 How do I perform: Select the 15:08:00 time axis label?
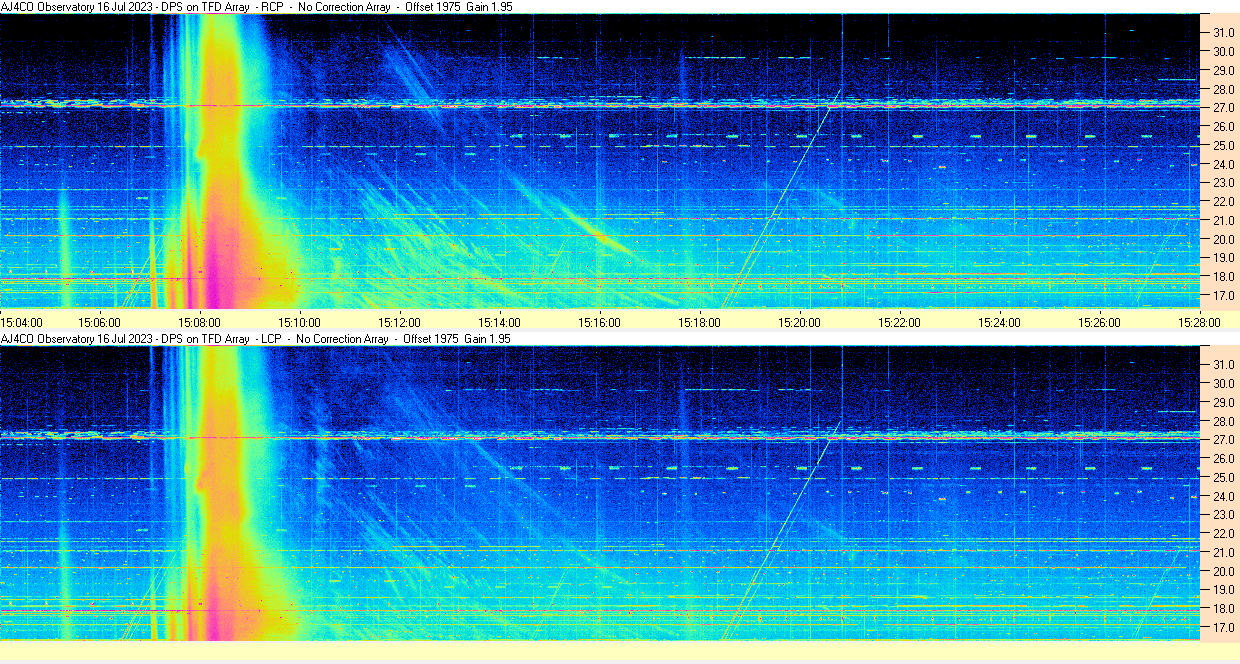point(200,322)
